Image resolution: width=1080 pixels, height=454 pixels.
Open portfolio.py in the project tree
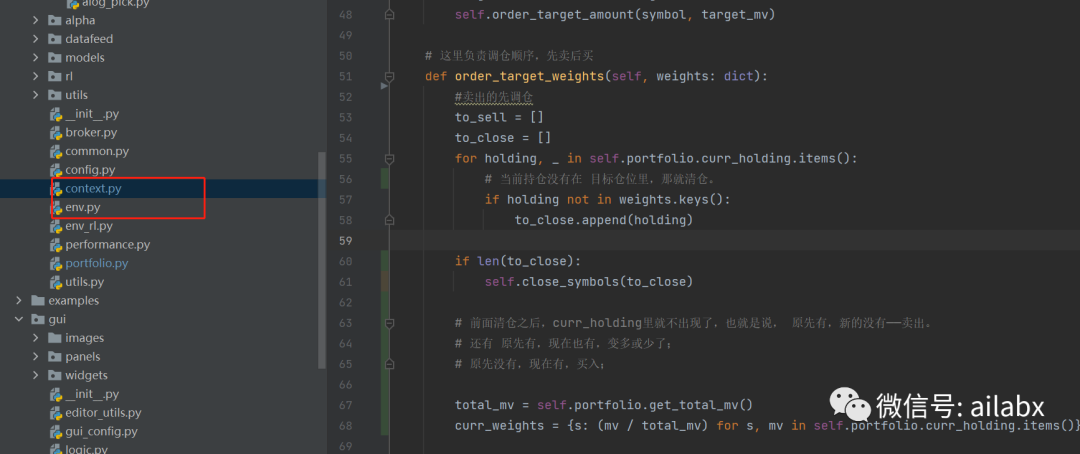(x=96, y=263)
